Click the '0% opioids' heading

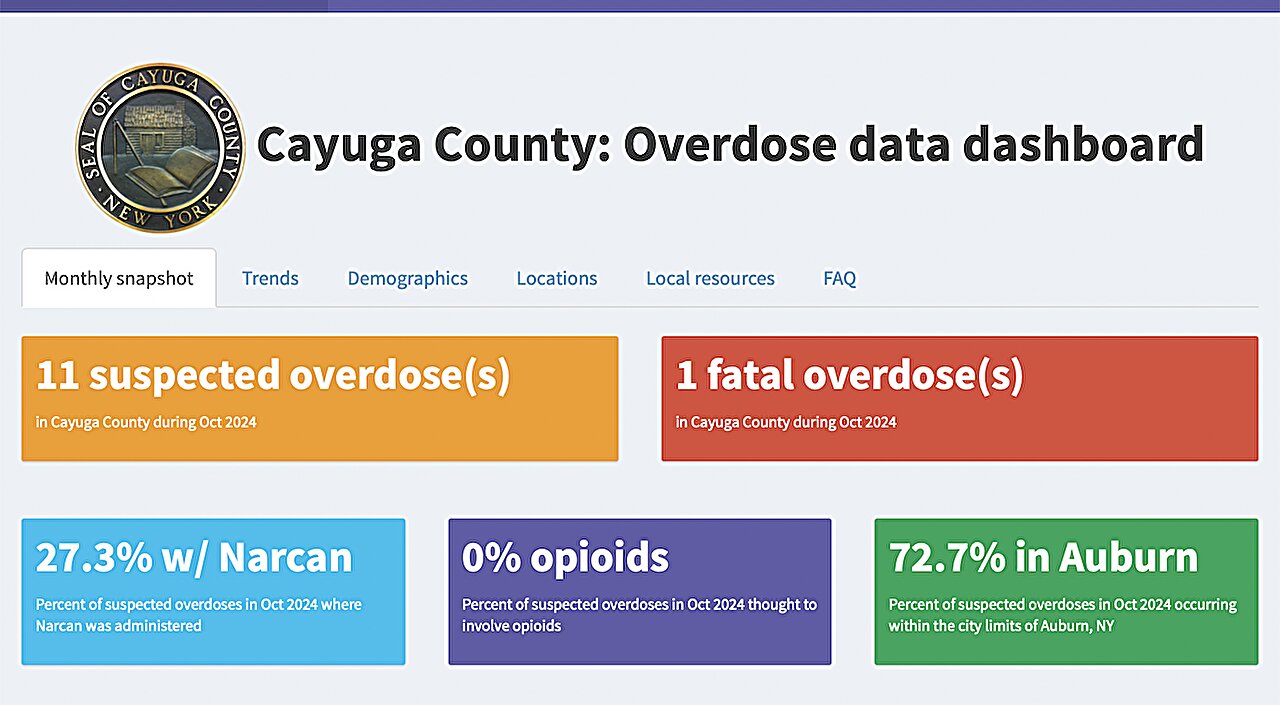565,557
